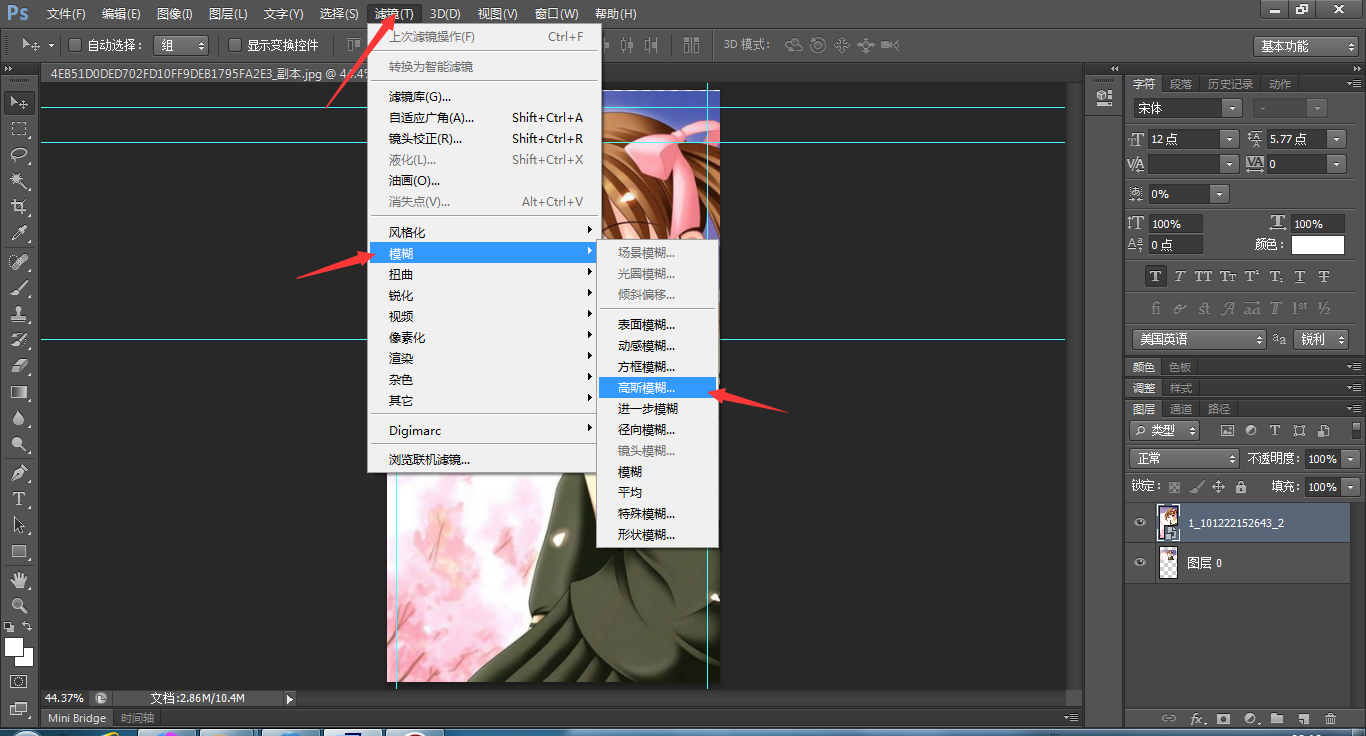Select the Spot Healing Brush tool
1366x736 pixels.
pyautogui.click(x=19, y=262)
